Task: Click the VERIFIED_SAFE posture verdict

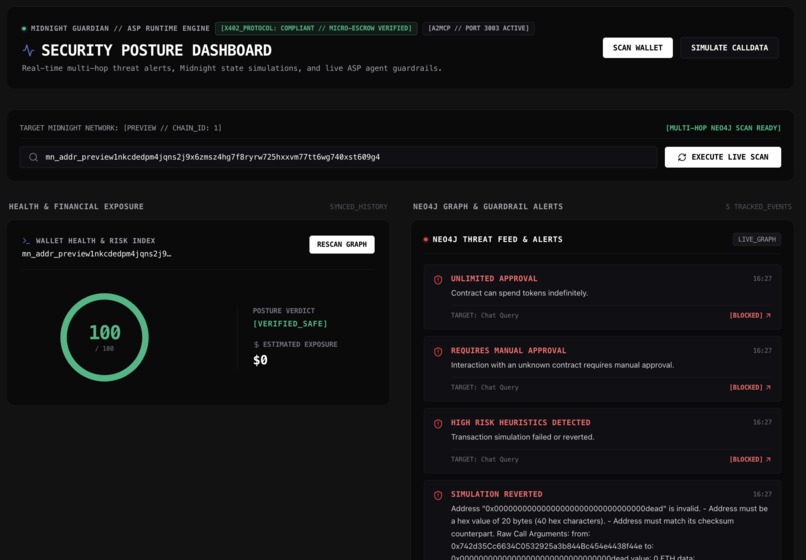Action: click(290, 324)
